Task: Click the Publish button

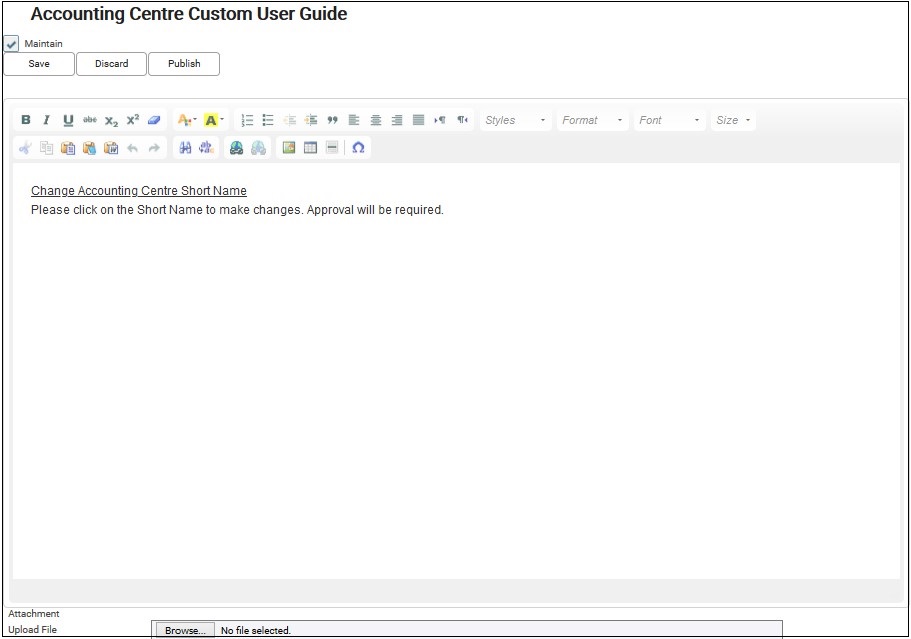Action: click(x=184, y=64)
